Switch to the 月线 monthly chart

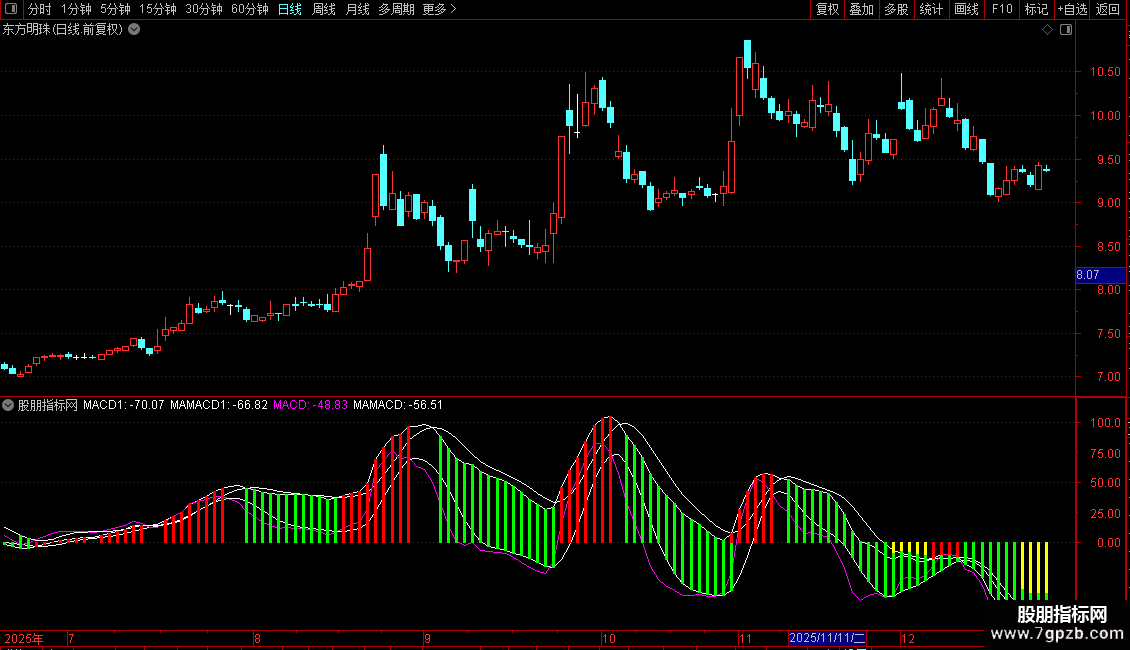pos(357,9)
